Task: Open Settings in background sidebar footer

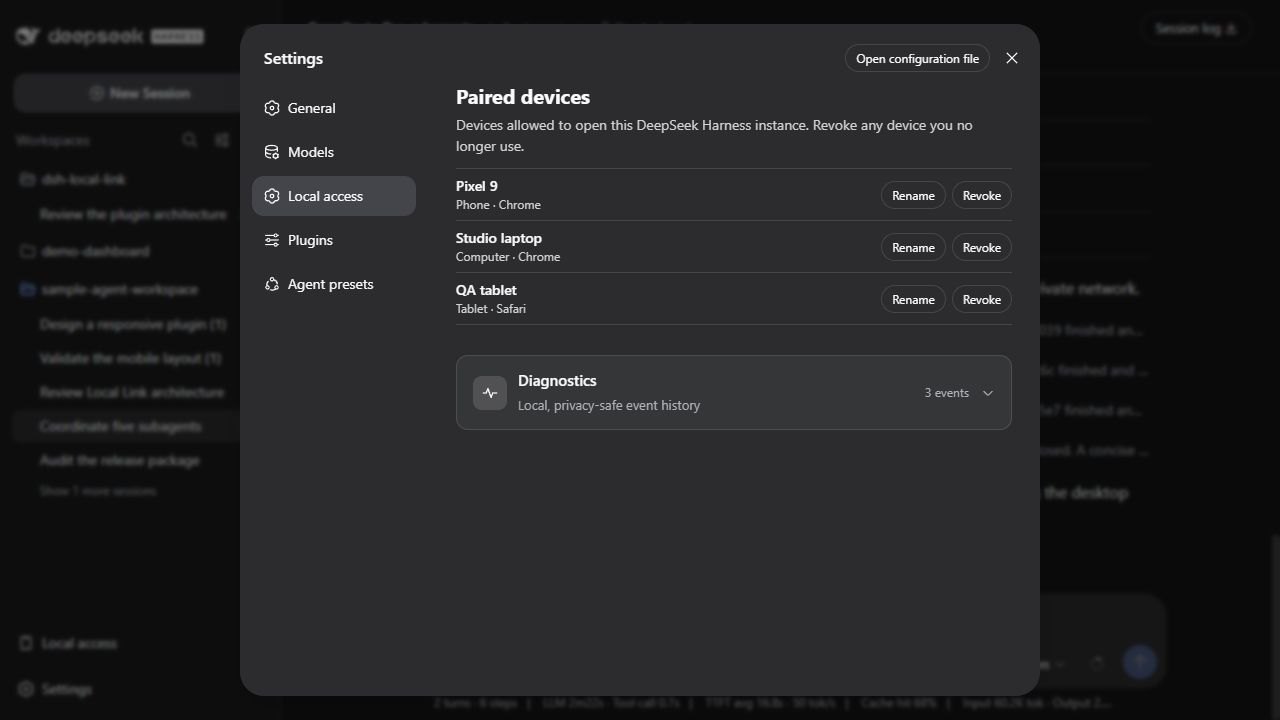Action: [56, 689]
